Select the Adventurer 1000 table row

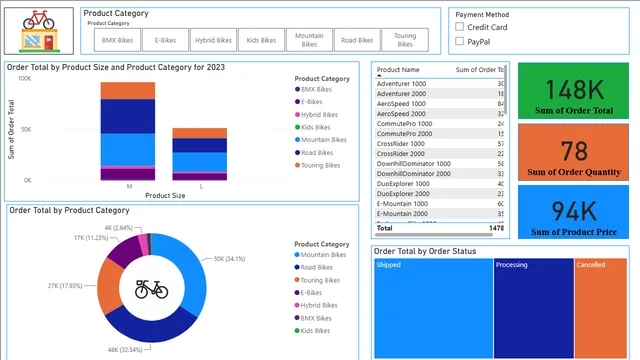[x=440, y=84]
